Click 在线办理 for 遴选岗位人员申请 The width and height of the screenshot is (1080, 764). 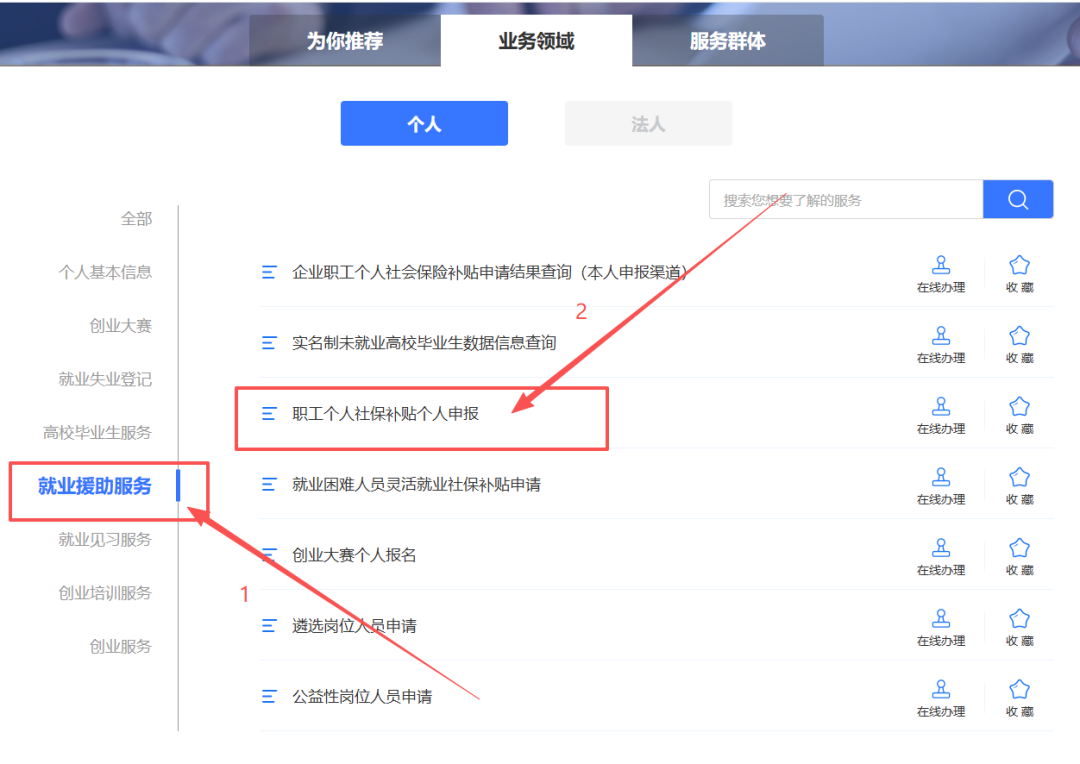(941, 628)
